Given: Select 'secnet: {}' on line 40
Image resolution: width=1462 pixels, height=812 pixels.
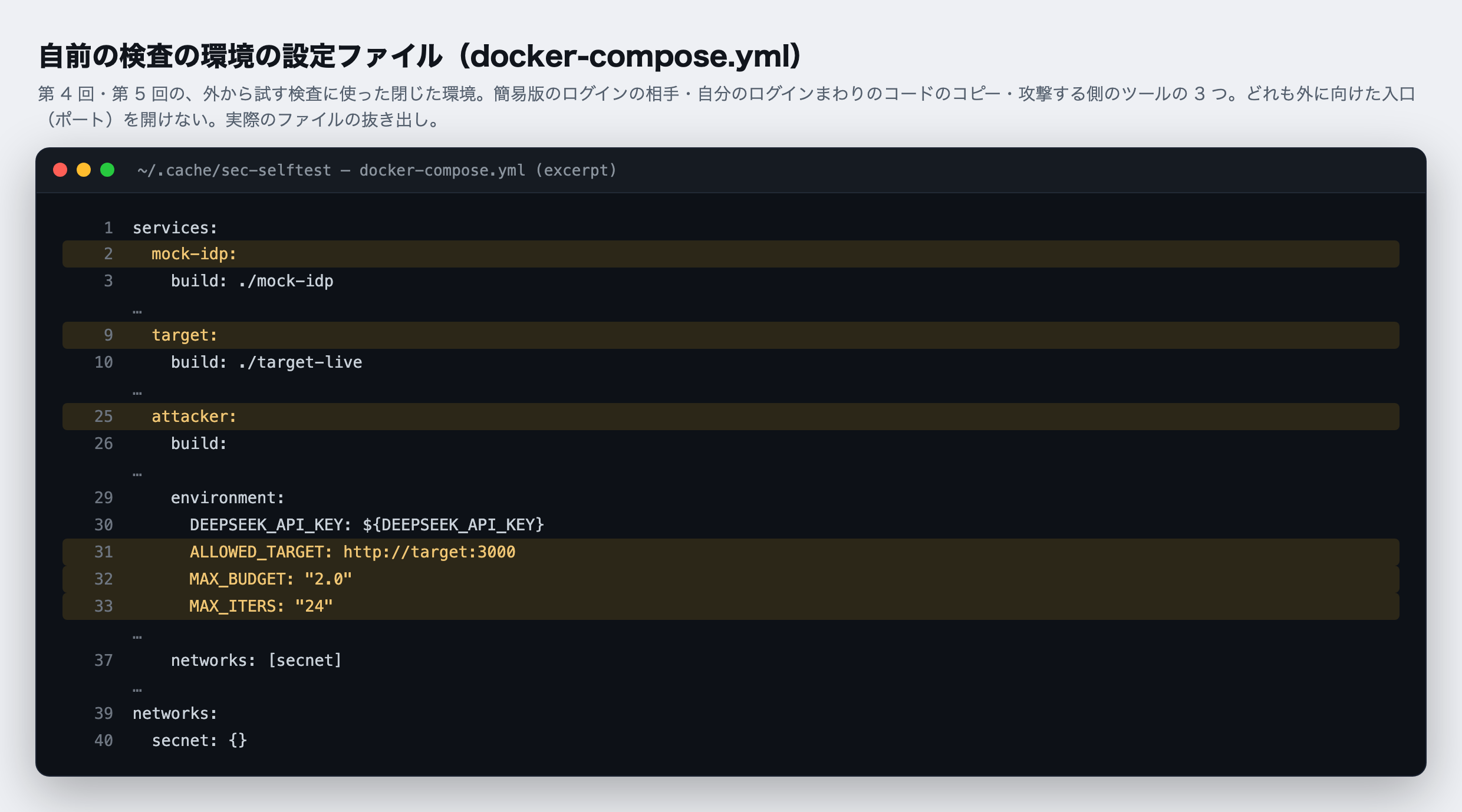Looking at the screenshot, I should (x=199, y=741).
